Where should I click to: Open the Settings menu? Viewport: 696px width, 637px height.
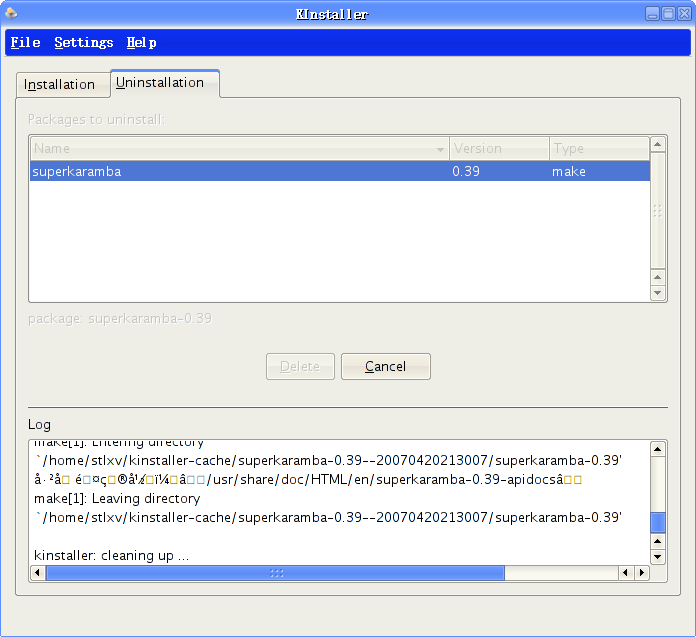[x=83, y=43]
